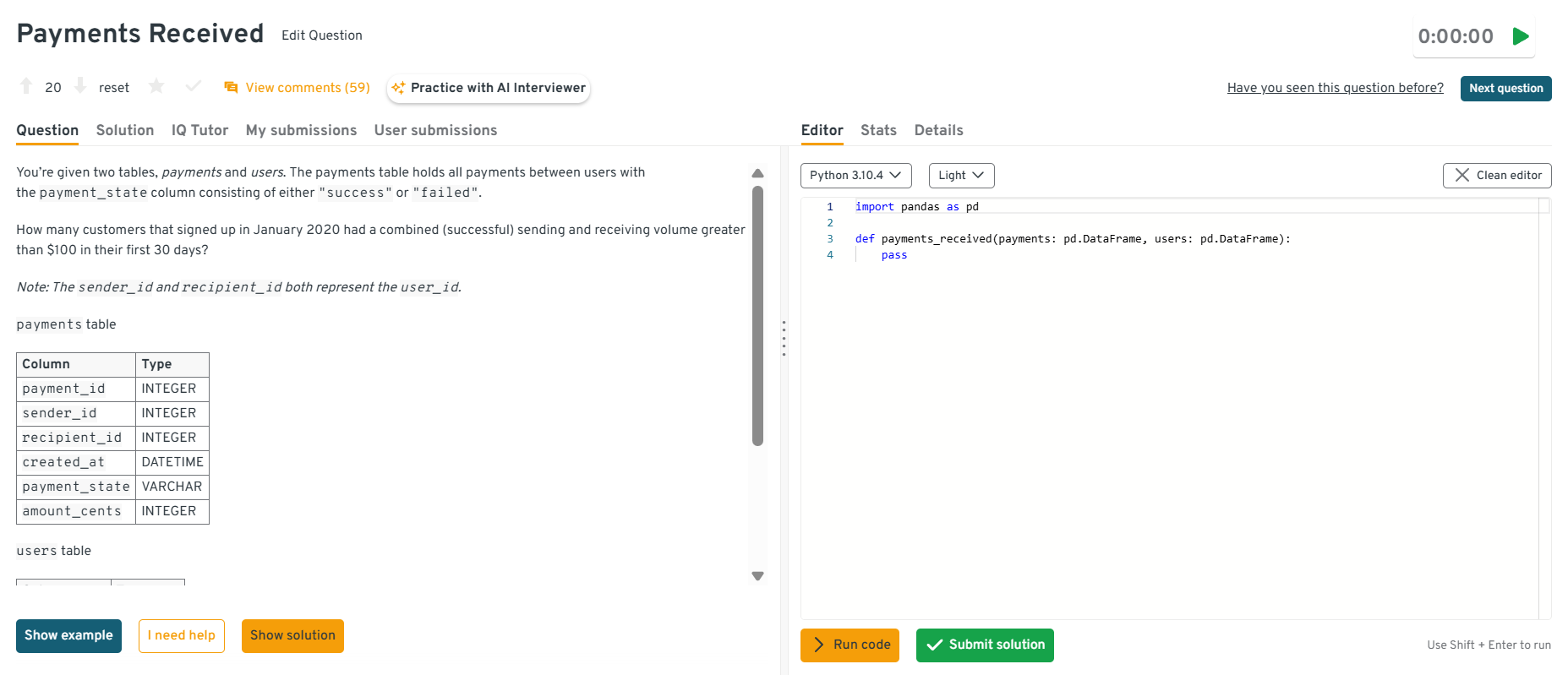Screen dimensions: 1568x675
Task: Downvote the question with the down arrow
Action: pyautogui.click(x=80, y=86)
